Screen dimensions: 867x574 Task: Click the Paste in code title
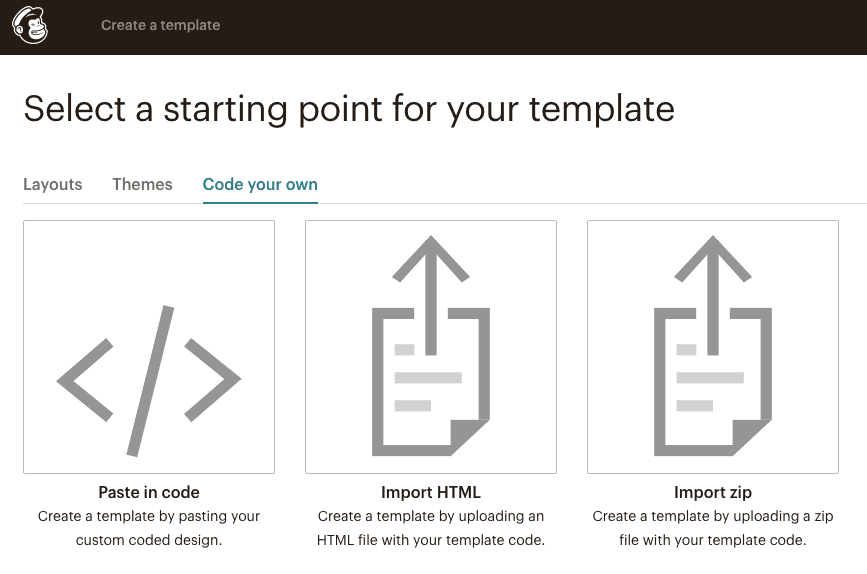coord(149,492)
